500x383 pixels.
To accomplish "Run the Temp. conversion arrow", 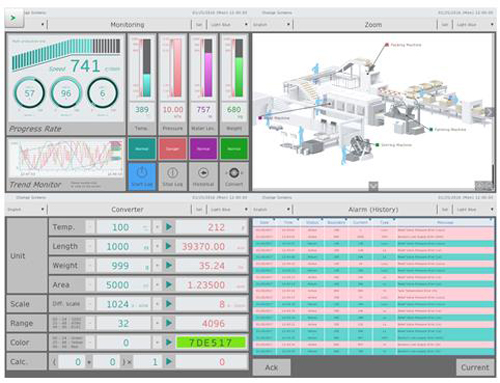I will pos(169,227).
